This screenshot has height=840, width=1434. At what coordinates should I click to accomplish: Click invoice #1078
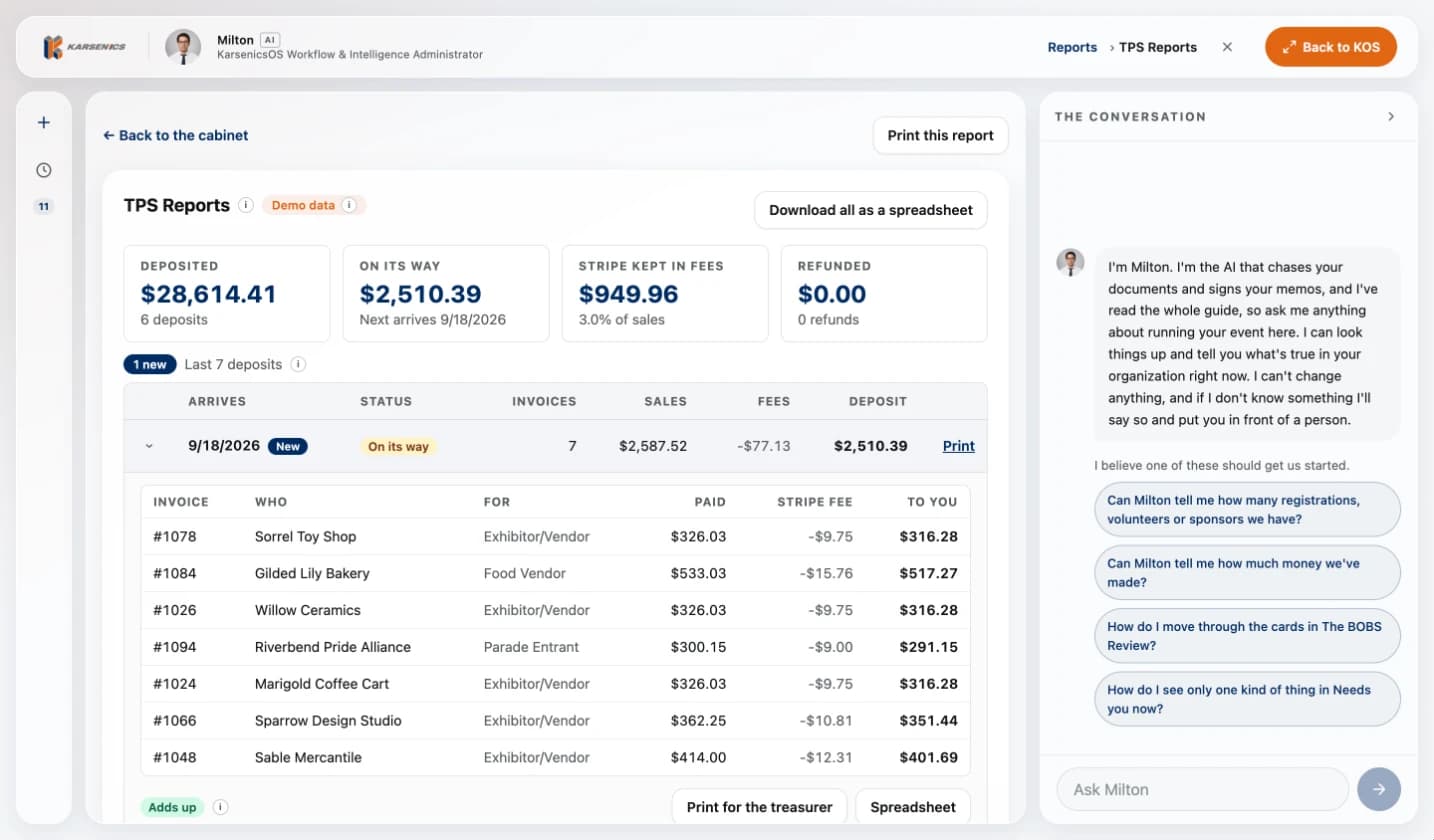point(175,536)
